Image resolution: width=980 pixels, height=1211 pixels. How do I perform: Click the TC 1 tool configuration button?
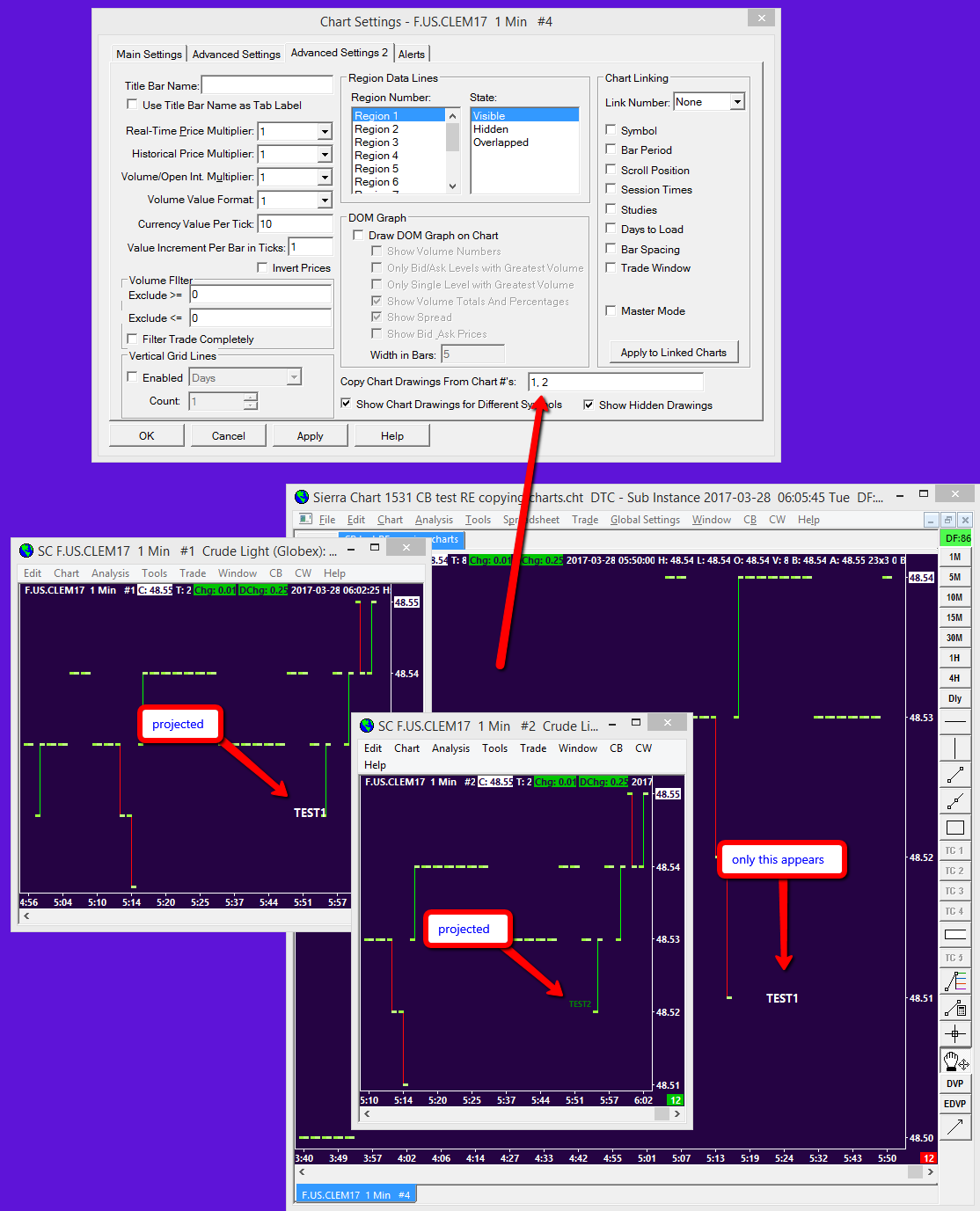(954, 850)
